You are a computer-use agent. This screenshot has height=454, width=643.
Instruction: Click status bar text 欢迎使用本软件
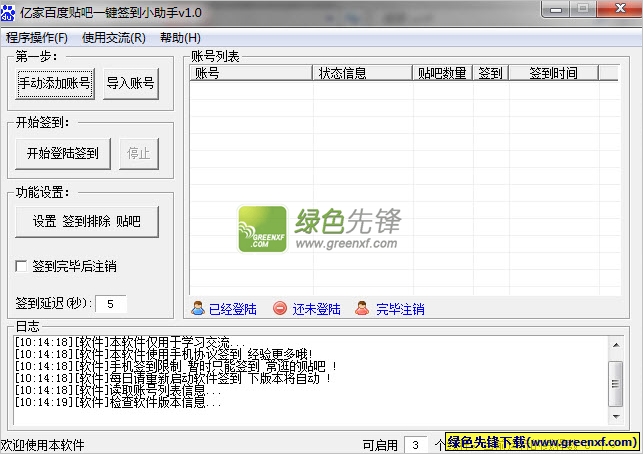pos(42,445)
